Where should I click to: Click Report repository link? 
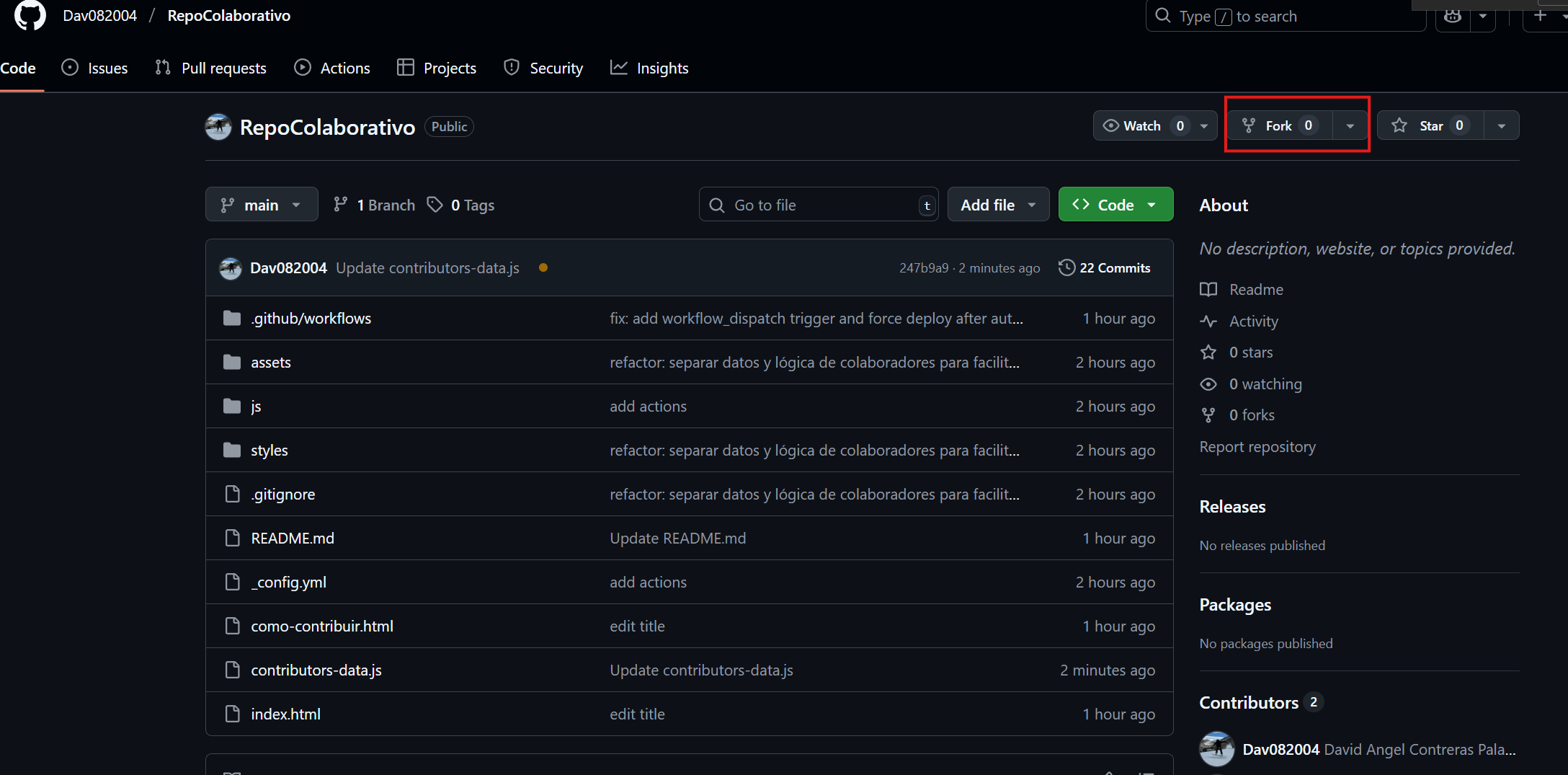tap(1257, 447)
